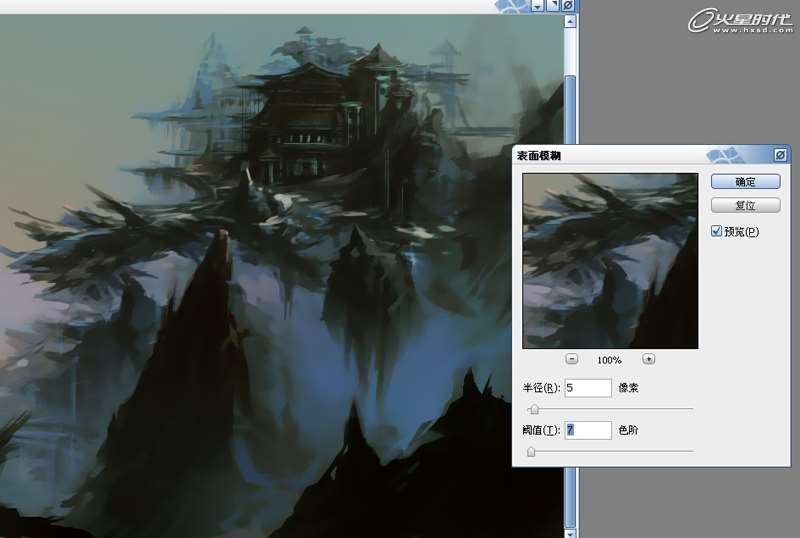Click the 像素 unit label
This screenshot has height=538, width=800.
628,388
